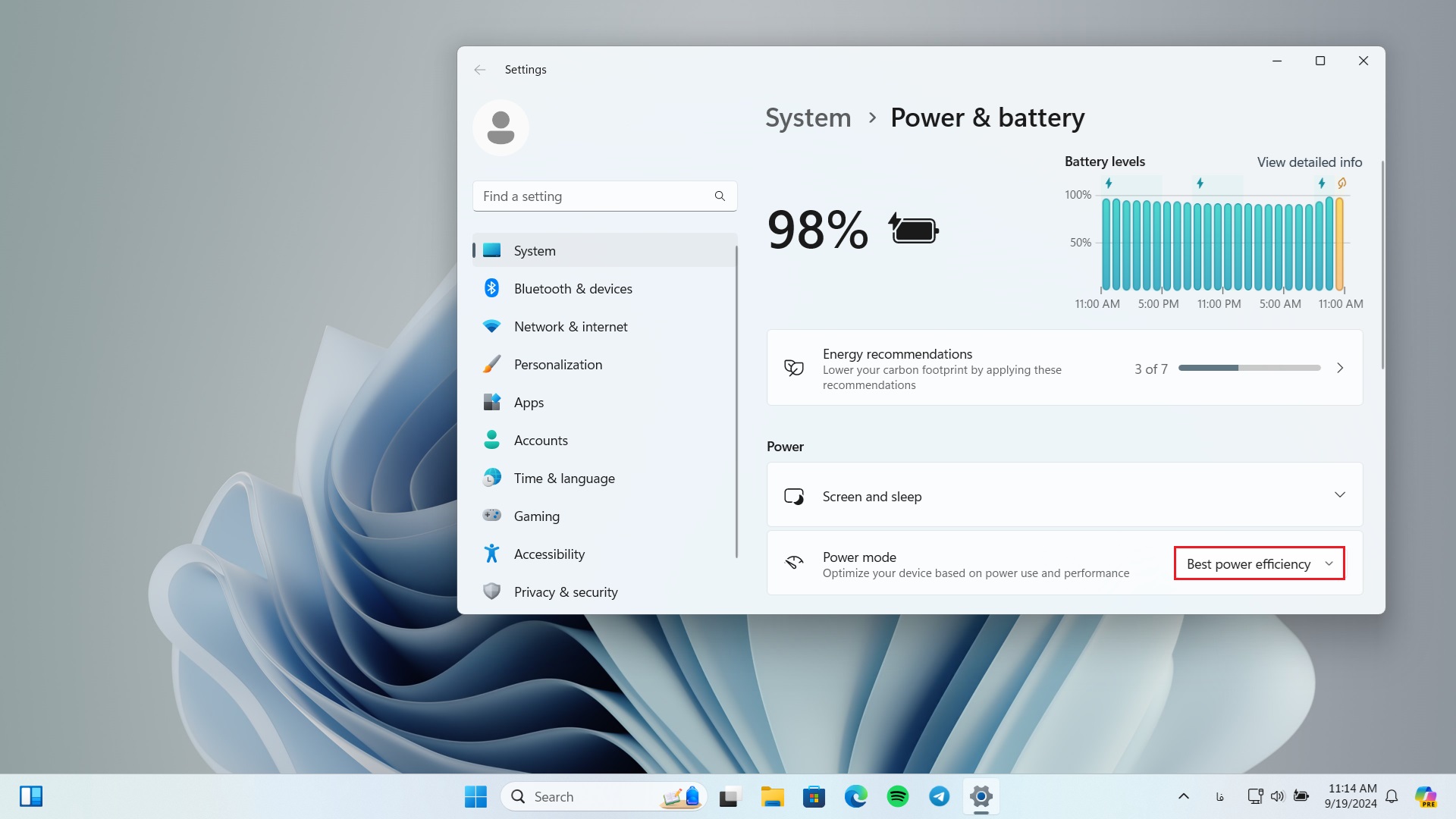
Task: Click the user profile avatar
Action: 500,127
